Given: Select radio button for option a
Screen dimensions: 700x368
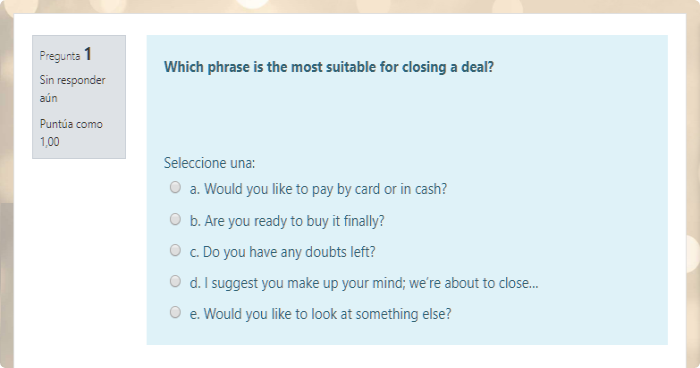Looking at the screenshot, I should pos(175,187).
